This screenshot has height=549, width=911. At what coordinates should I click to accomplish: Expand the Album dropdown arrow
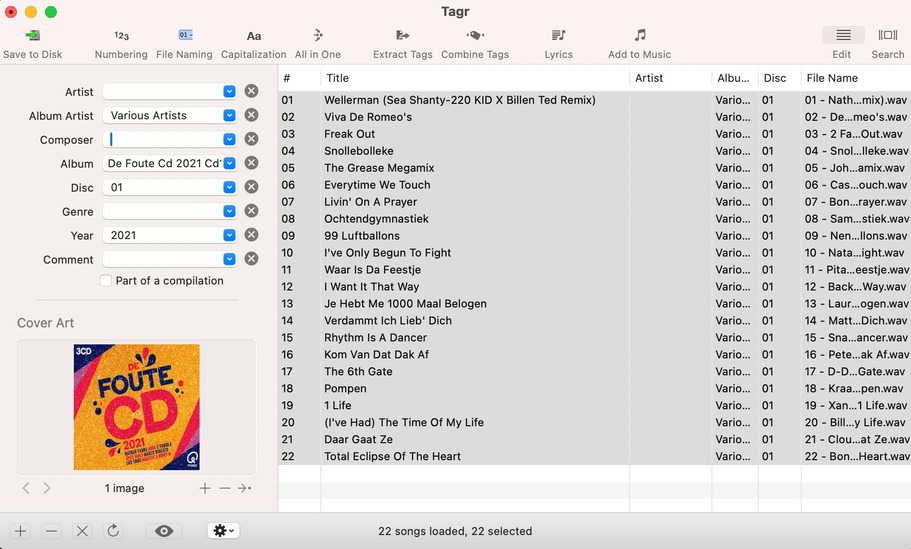click(x=229, y=163)
